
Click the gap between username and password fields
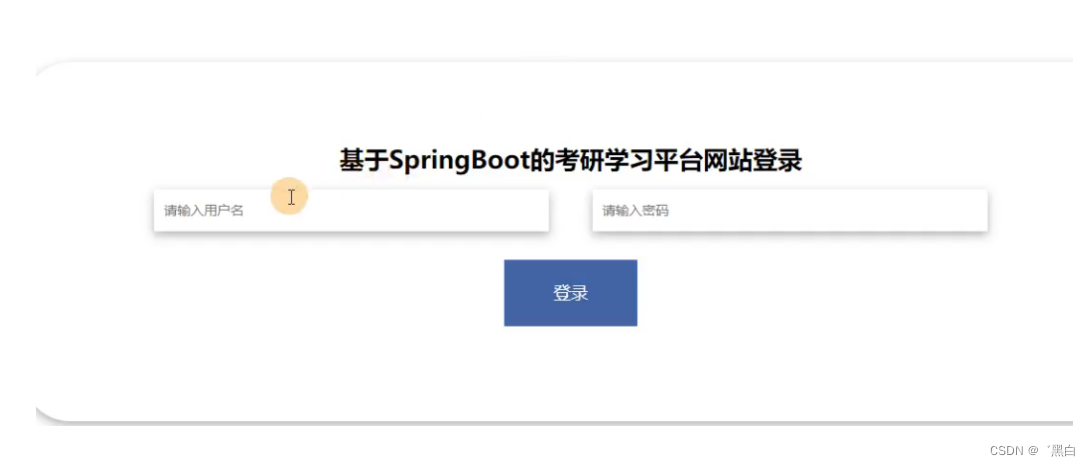(571, 210)
